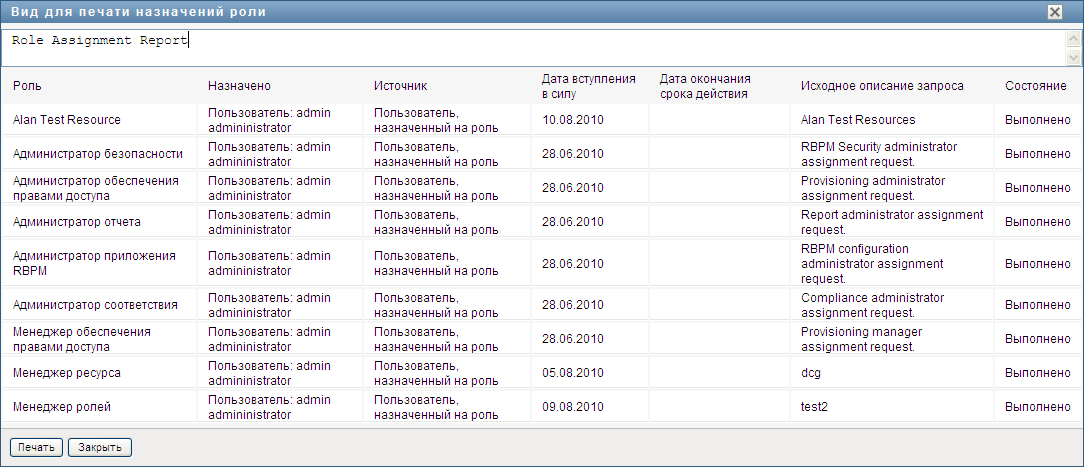Click date 28.06.2010 in Администратор отчета row

tap(573, 222)
